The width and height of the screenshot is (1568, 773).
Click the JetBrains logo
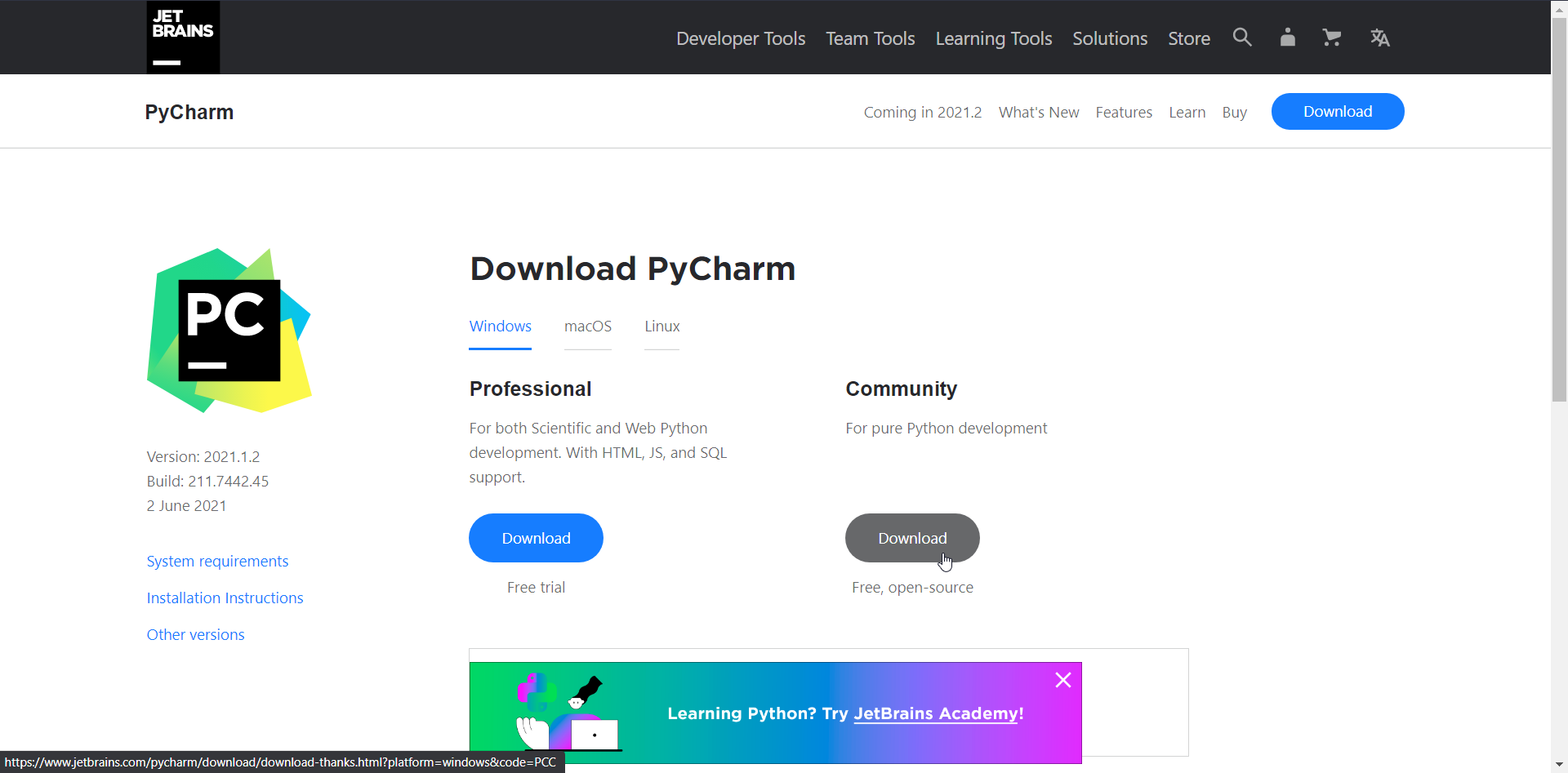183,38
